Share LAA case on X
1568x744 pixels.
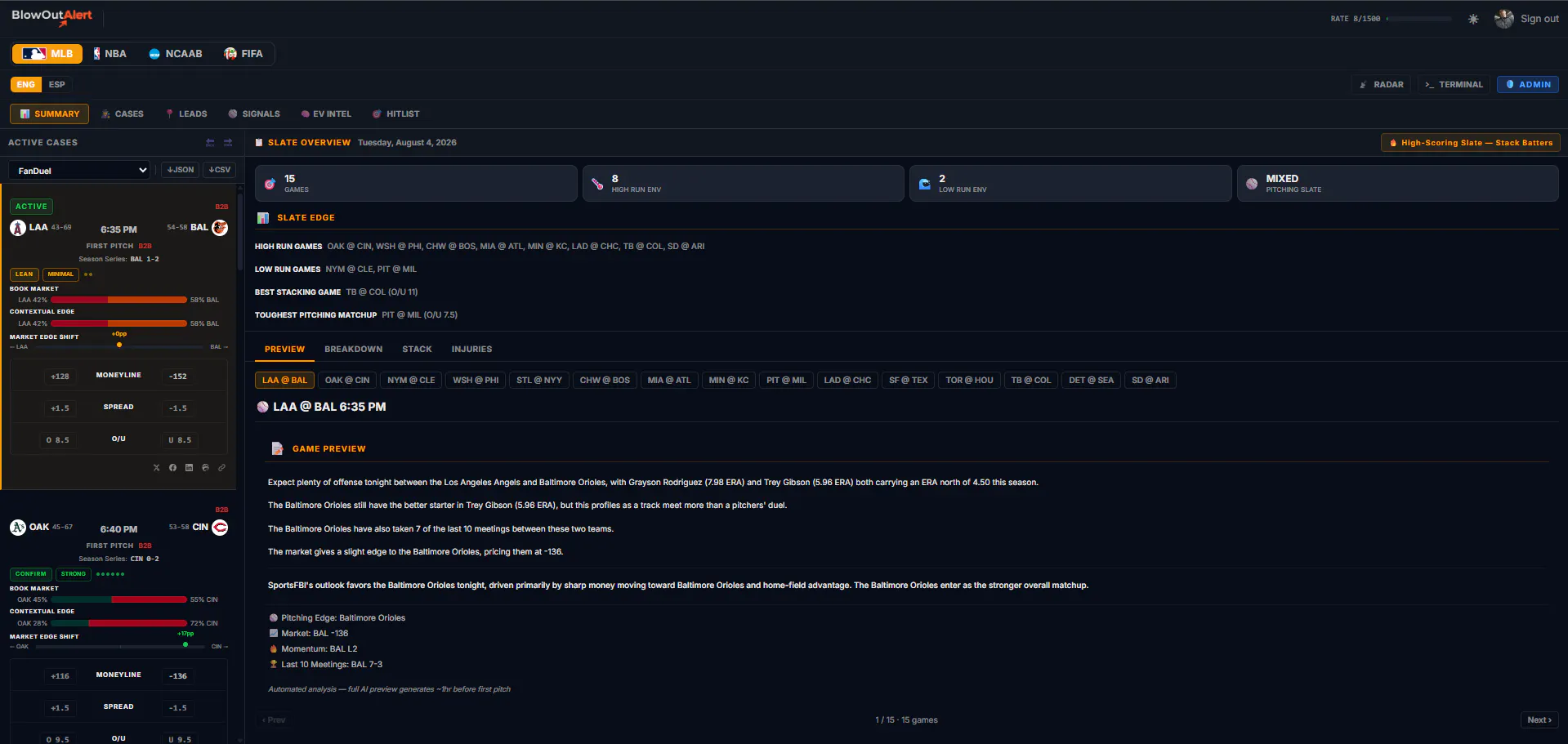(157, 468)
